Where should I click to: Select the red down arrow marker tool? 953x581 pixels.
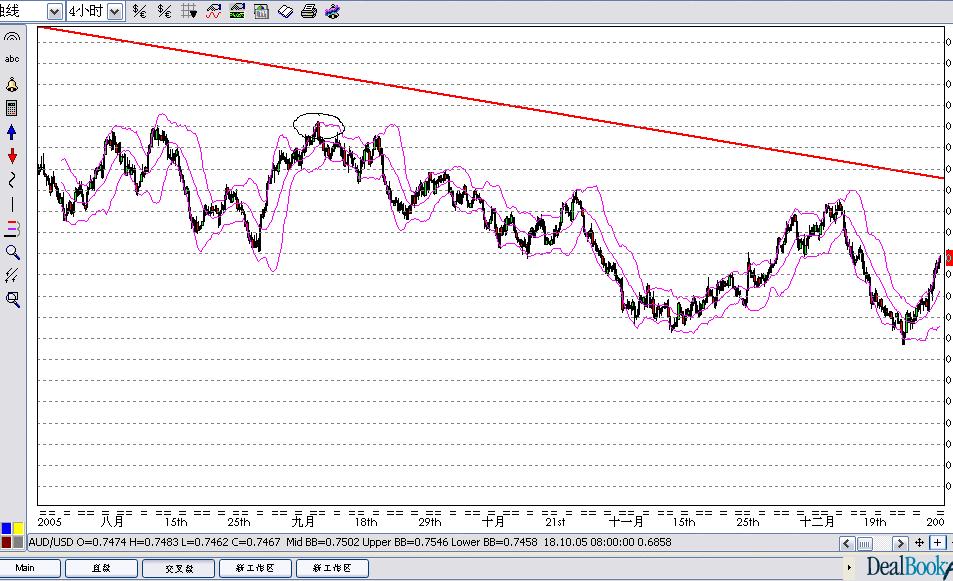pyautogui.click(x=12, y=156)
